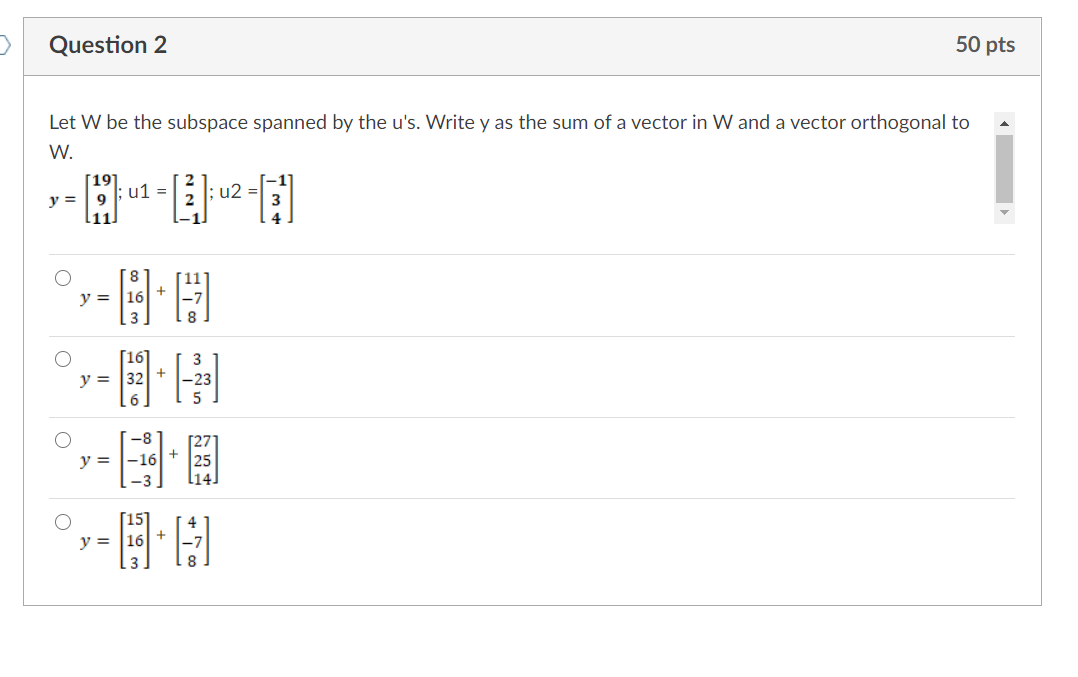The height and width of the screenshot is (677, 1078).
Task: Click the scrollbar up arrow icon
Action: (1006, 121)
